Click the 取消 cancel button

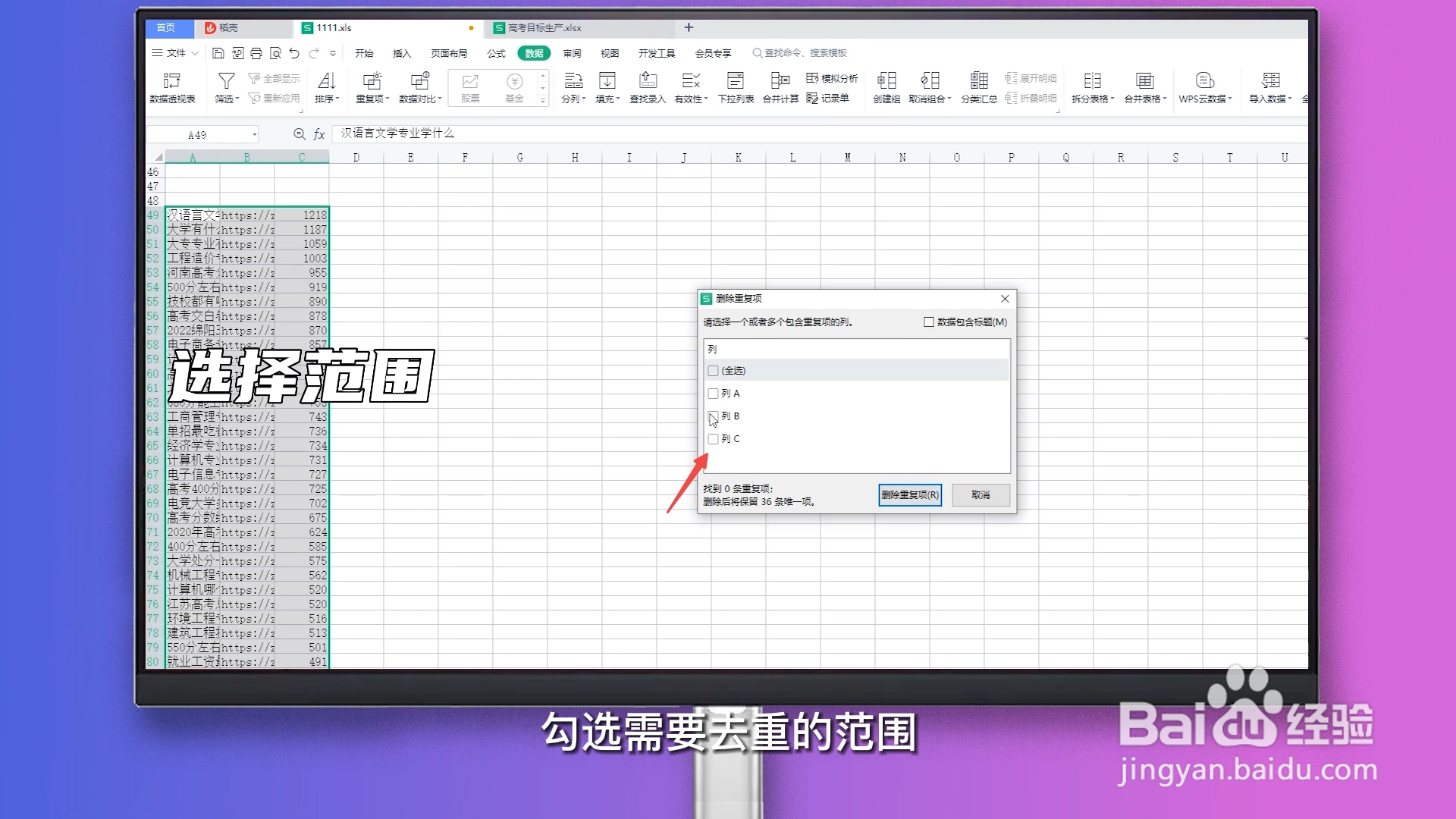tap(980, 494)
